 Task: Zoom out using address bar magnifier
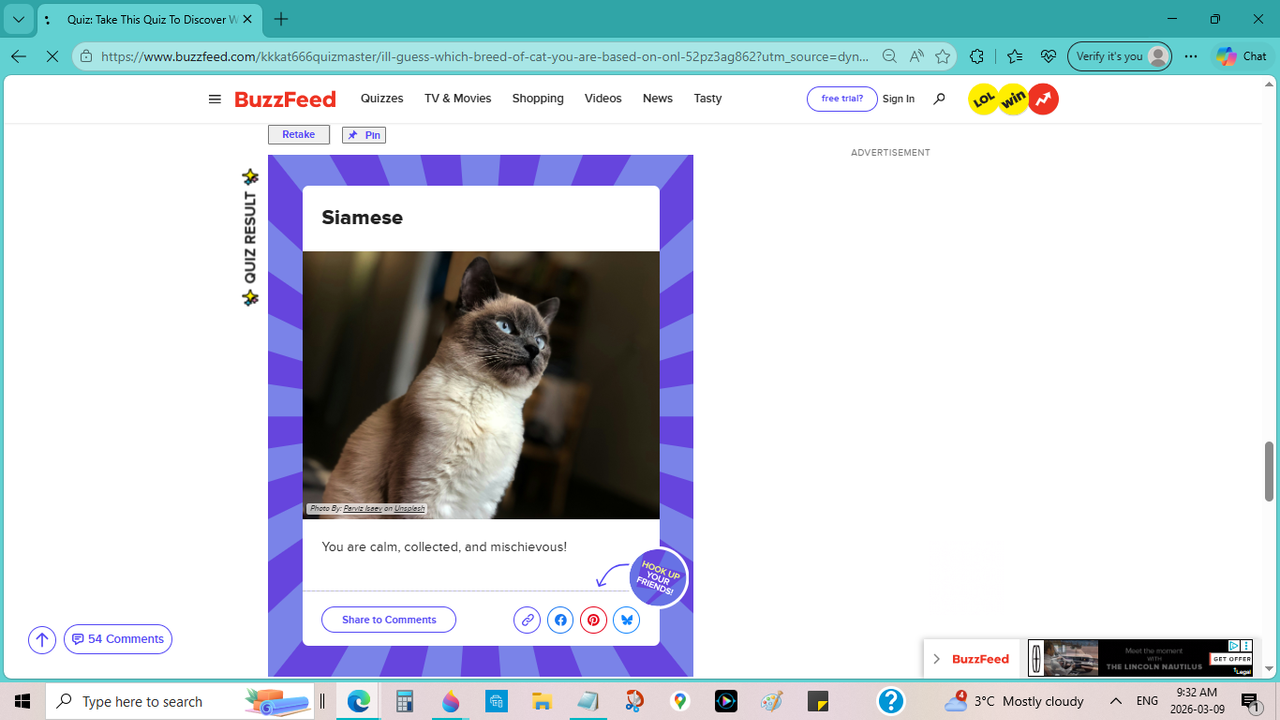889,57
